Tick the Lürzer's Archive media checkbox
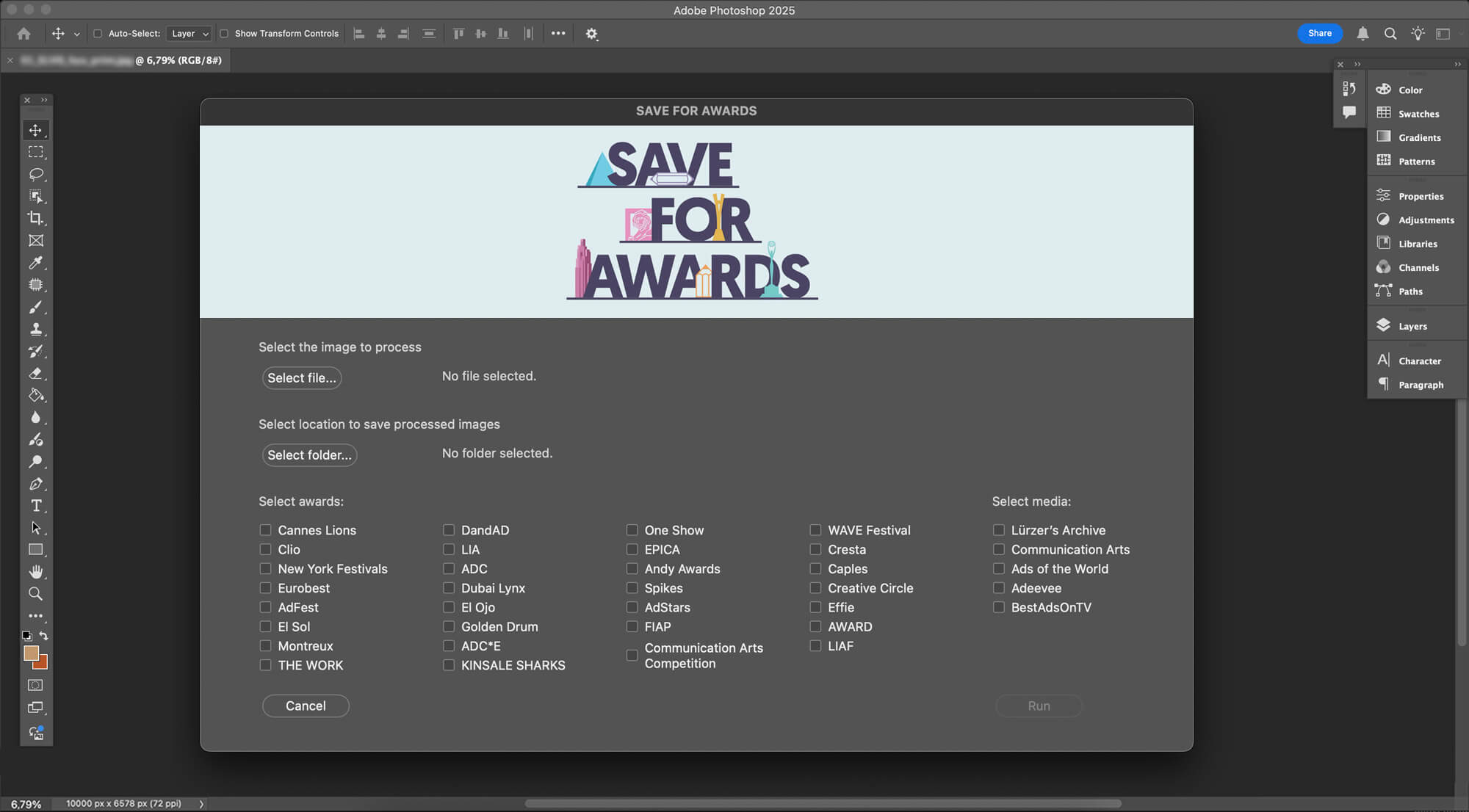This screenshot has width=1469, height=812. (999, 530)
